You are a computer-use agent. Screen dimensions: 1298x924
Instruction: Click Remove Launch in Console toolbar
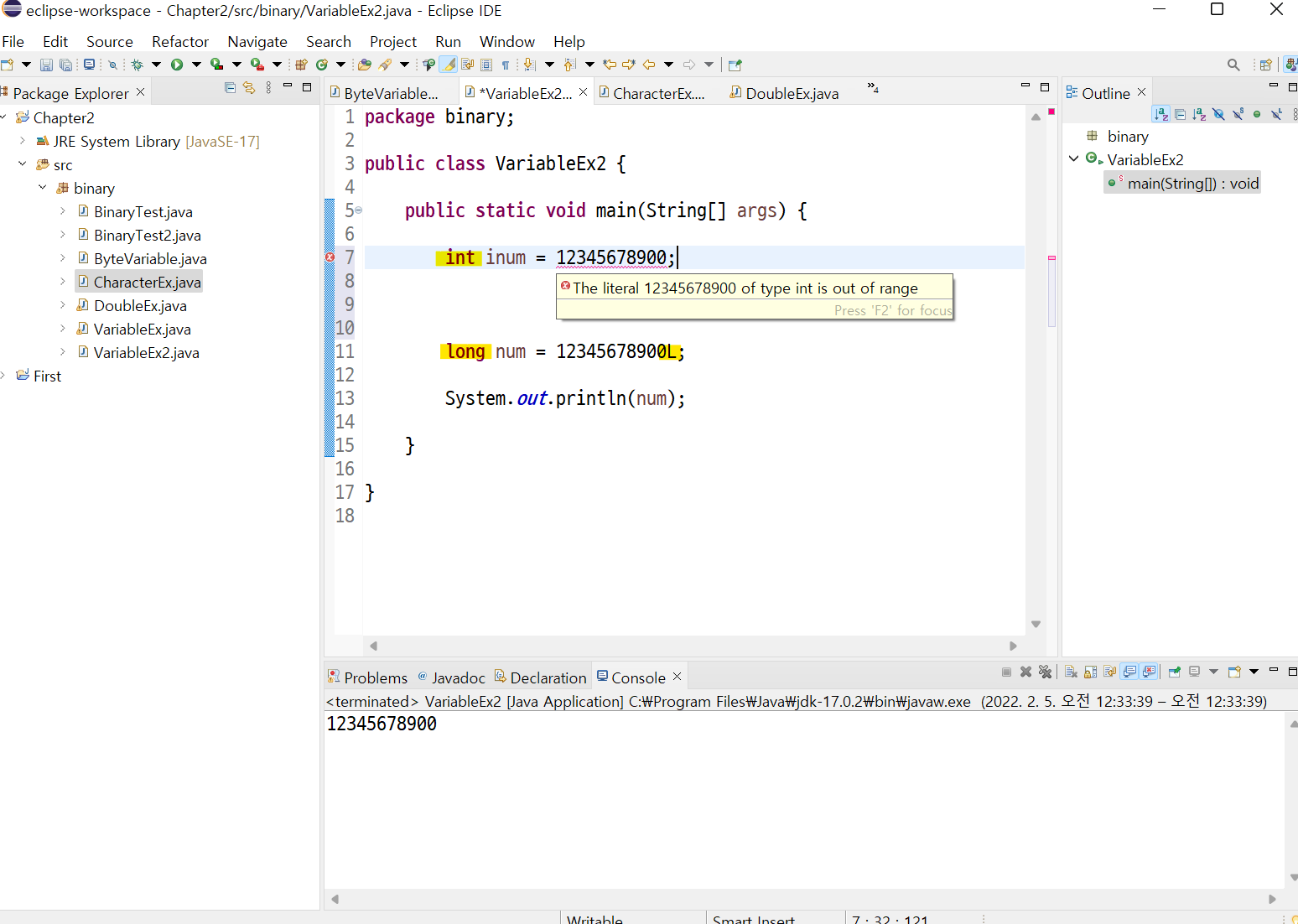tap(1025, 672)
